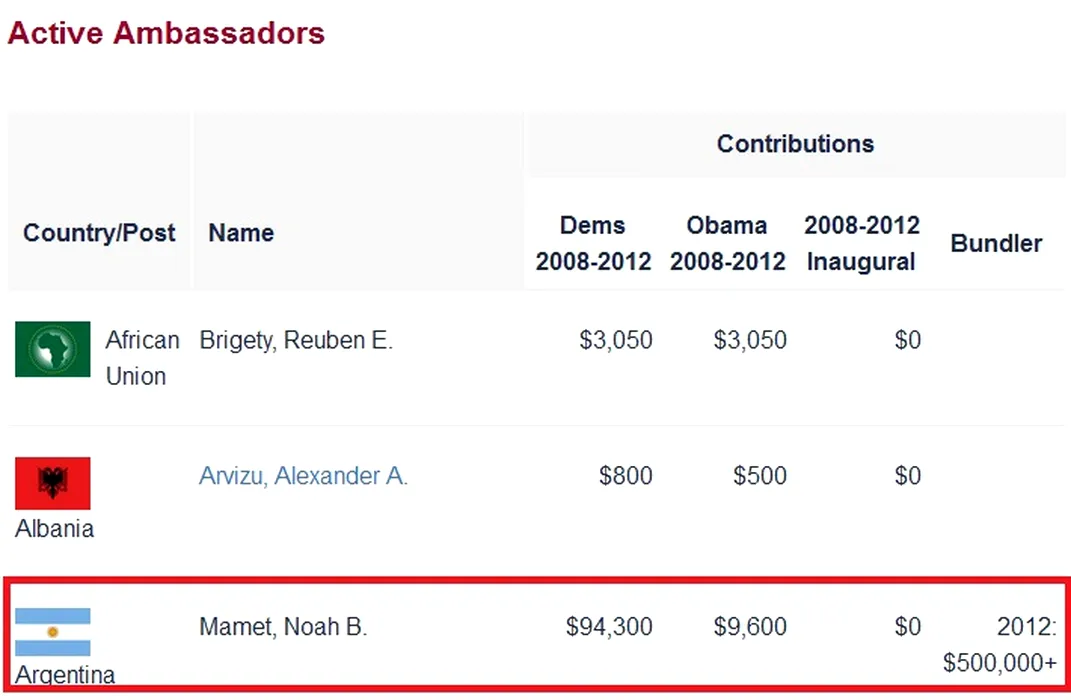This screenshot has width=1071, height=700.
Task: Click the Name column header
Action: 241,233
